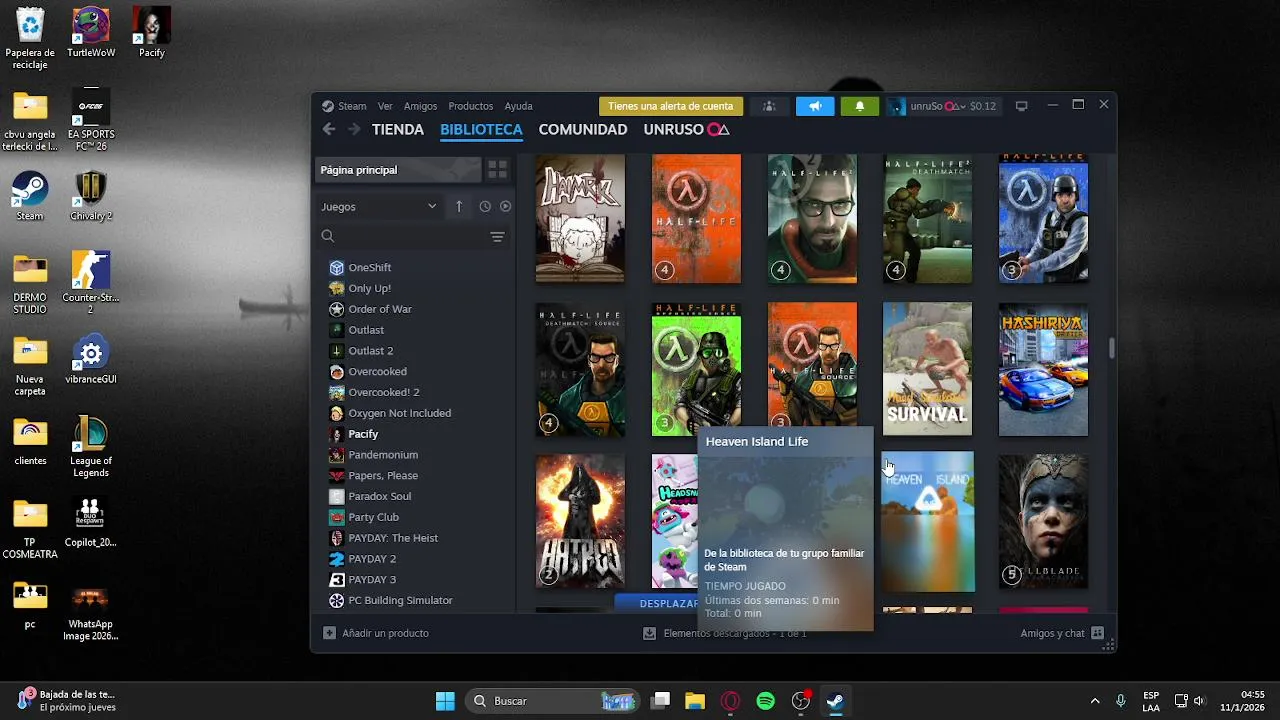Show hidden system tray icons chevron
Screen dimensions: 1280x720
click(1095, 701)
